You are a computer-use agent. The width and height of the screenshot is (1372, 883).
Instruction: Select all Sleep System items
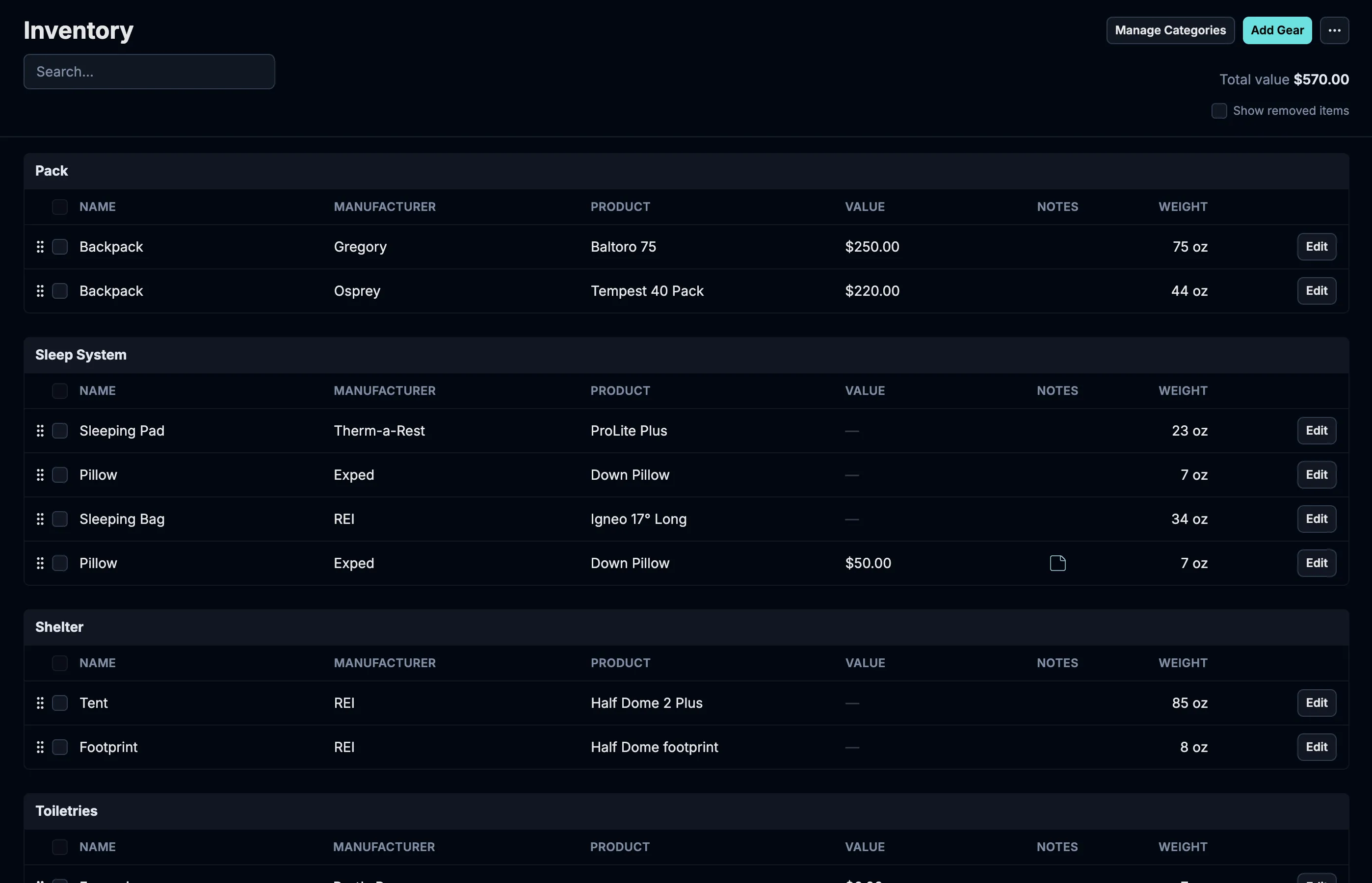pos(60,390)
